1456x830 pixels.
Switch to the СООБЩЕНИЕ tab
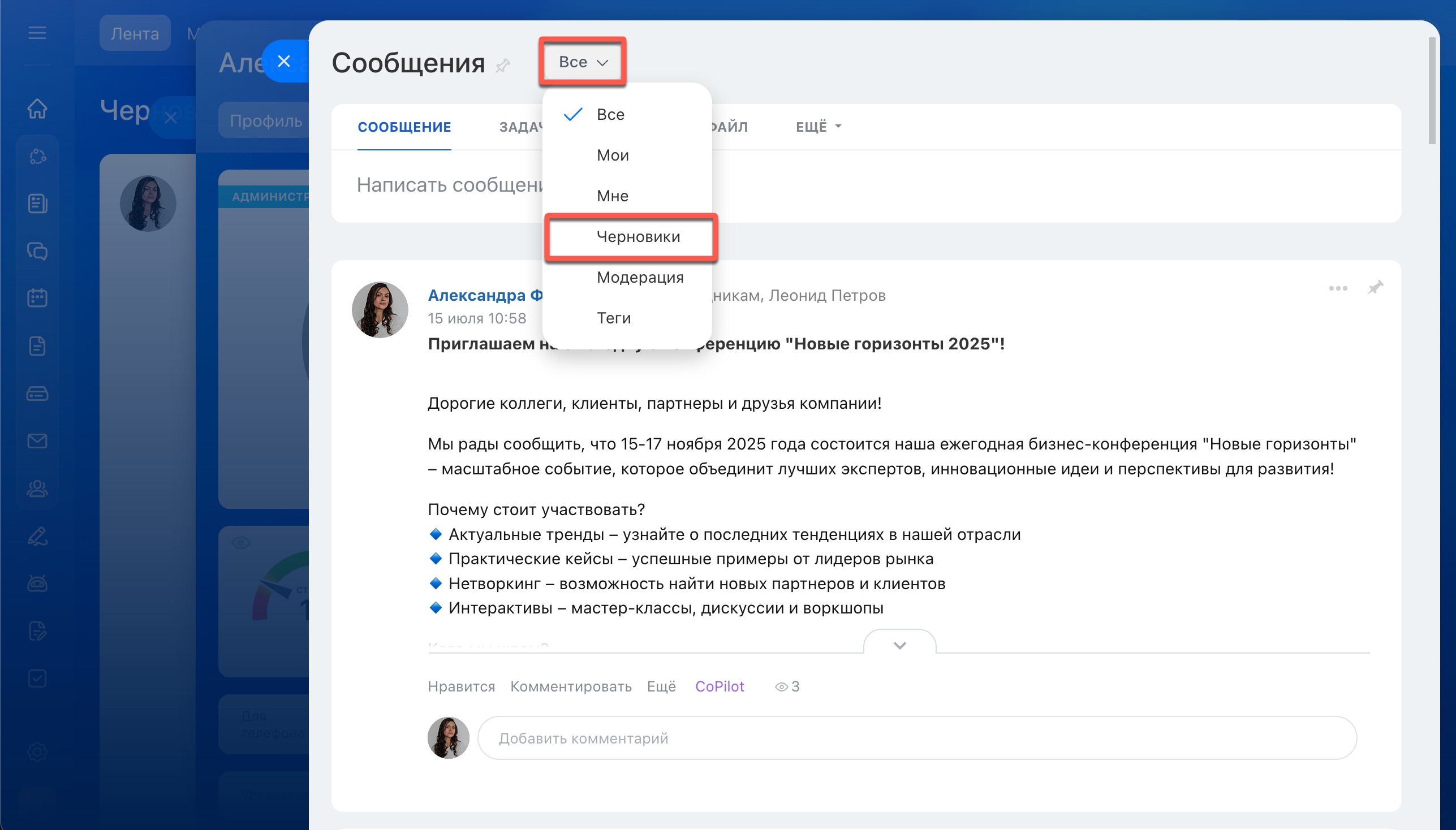click(404, 127)
